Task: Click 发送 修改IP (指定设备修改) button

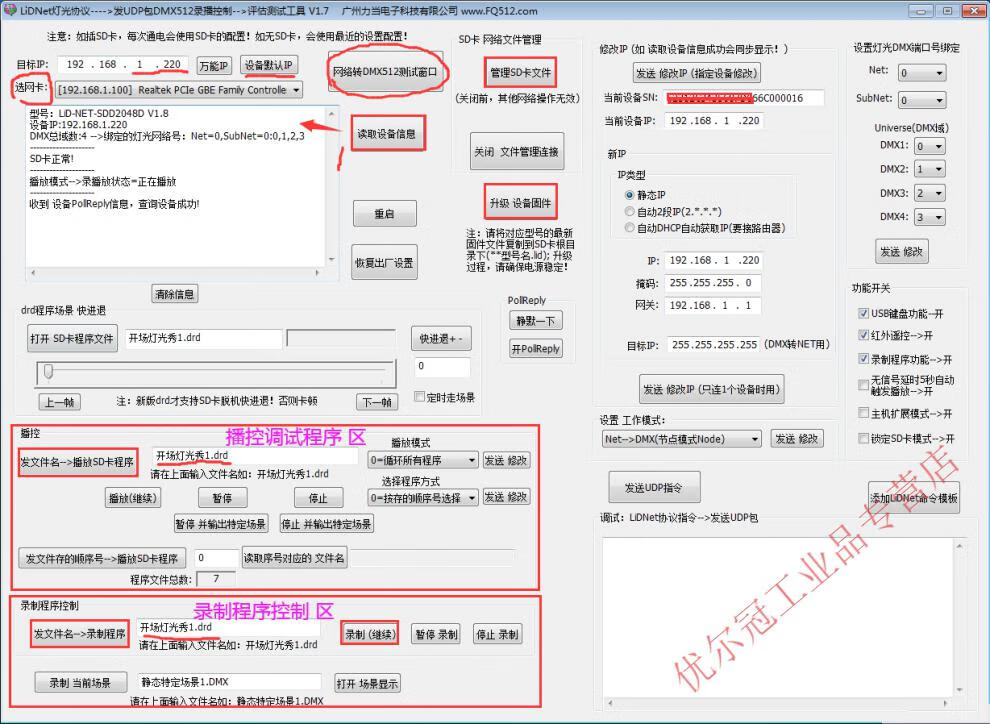Action: [x=696, y=73]
